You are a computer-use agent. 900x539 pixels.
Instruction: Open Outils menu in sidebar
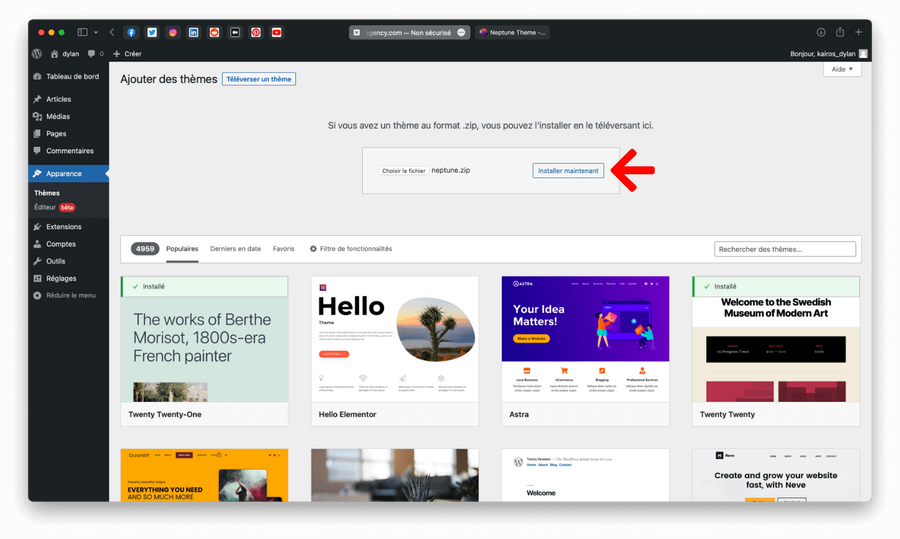click(68, 261)
